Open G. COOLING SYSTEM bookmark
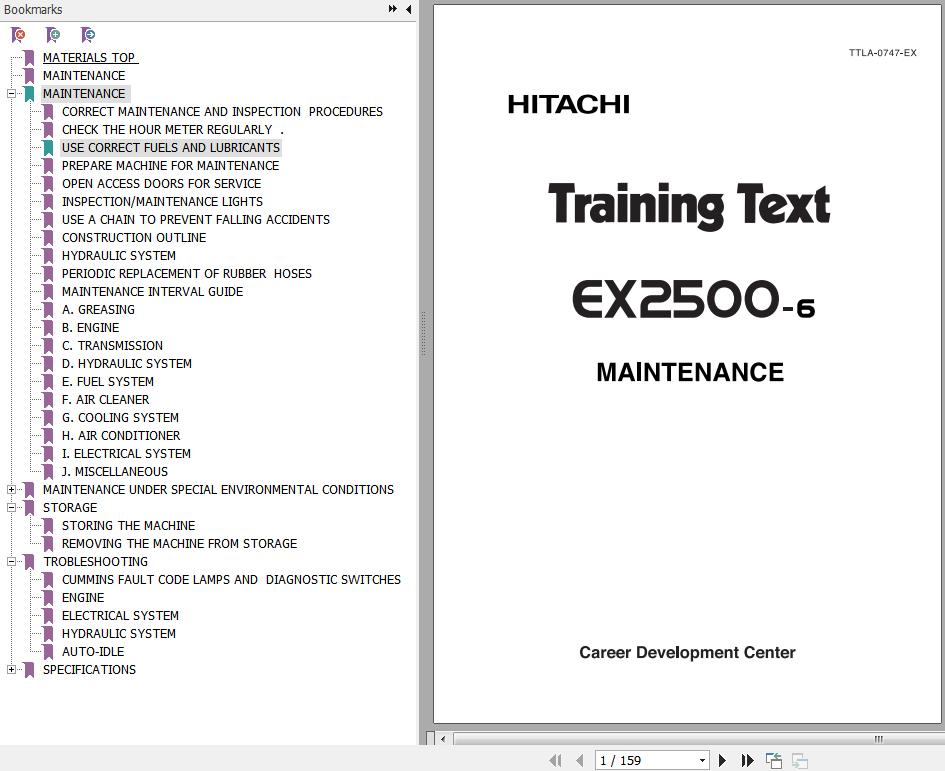Image resolution: width=945 pixels, height=771 pixels. tap(120, 418)
